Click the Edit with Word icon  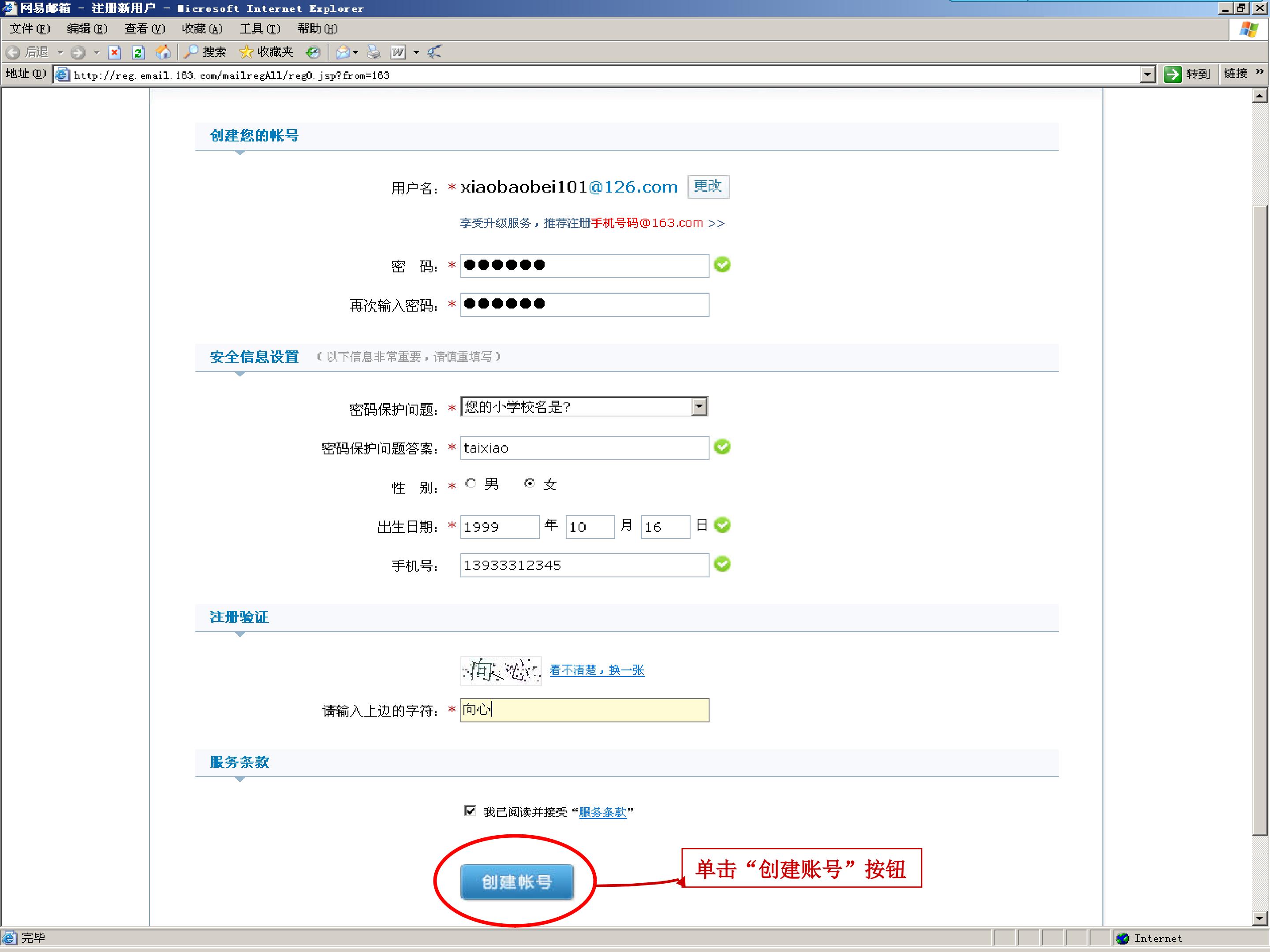(398, 52)
